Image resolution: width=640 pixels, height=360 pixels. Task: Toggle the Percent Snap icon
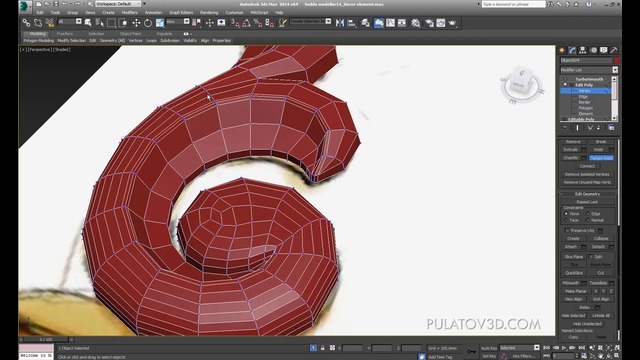pyautogui.click(x=258, y=23)
